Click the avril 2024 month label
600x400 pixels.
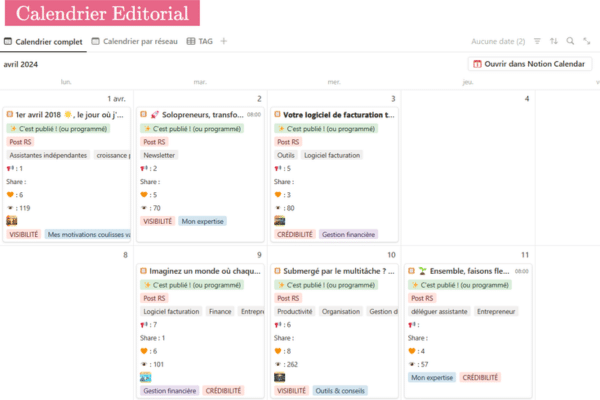pos(21,64)
